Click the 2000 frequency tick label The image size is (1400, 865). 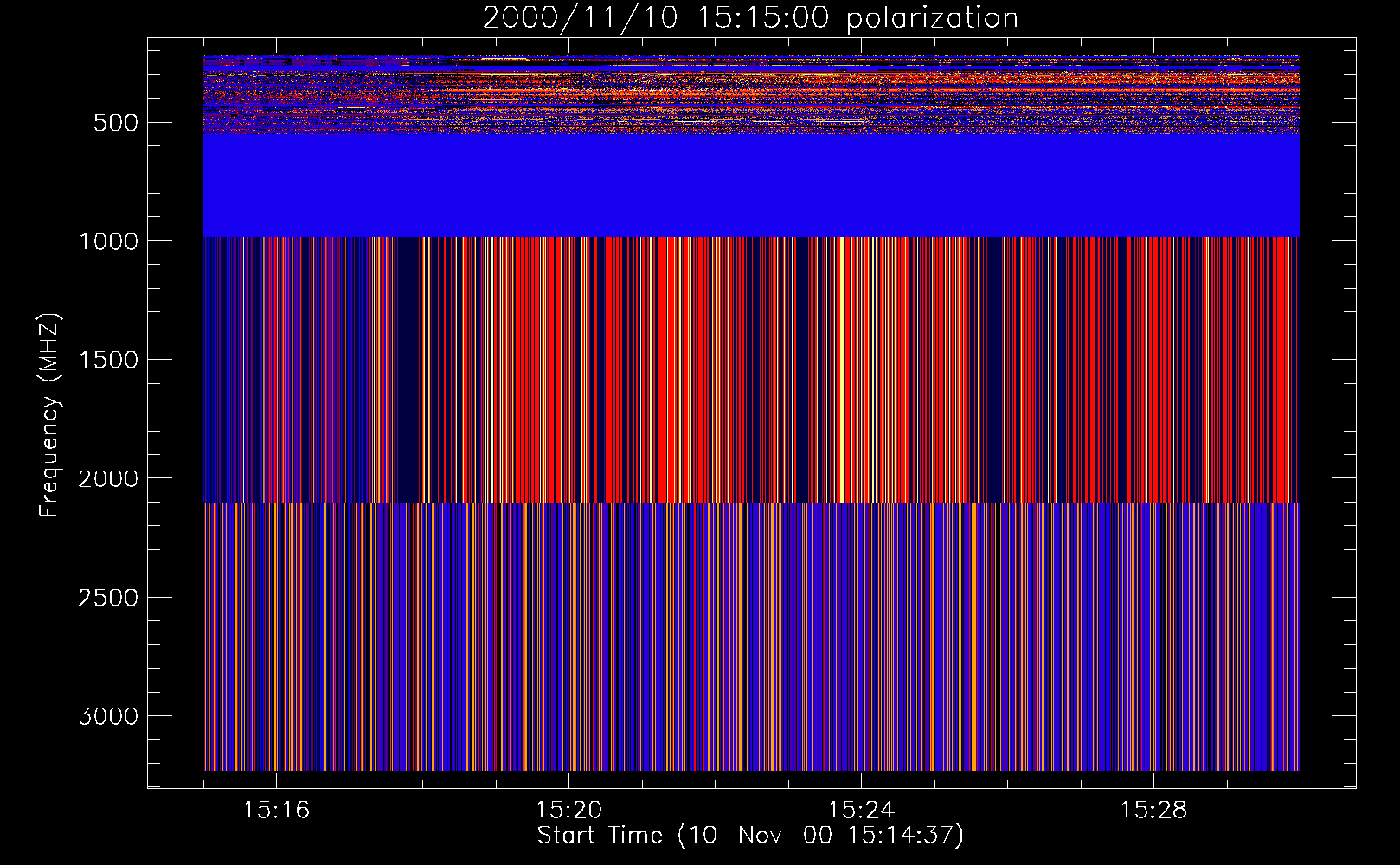pyautogui.click(x=108, y=478)
